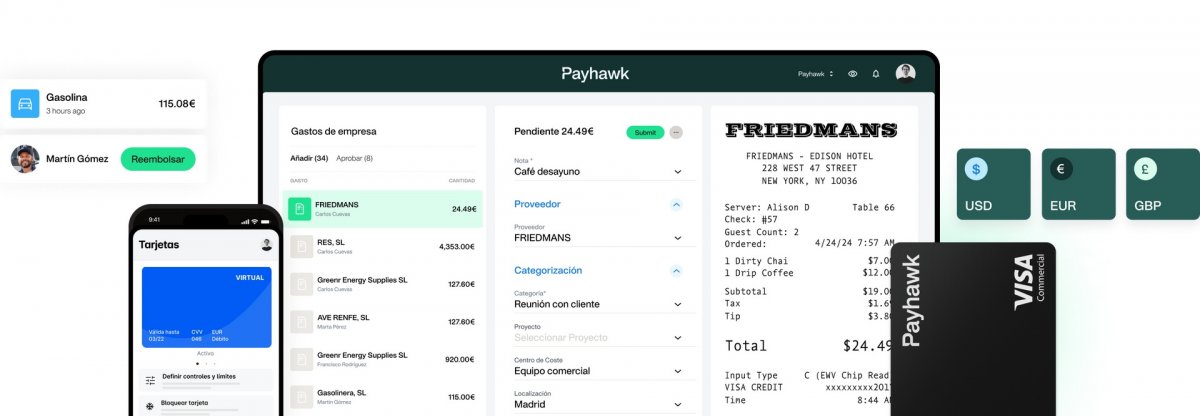Viewport: 1200px width, 416px height.
Task: Select the Gasolinera, SL expense row
Action: [x=383, y=396]
